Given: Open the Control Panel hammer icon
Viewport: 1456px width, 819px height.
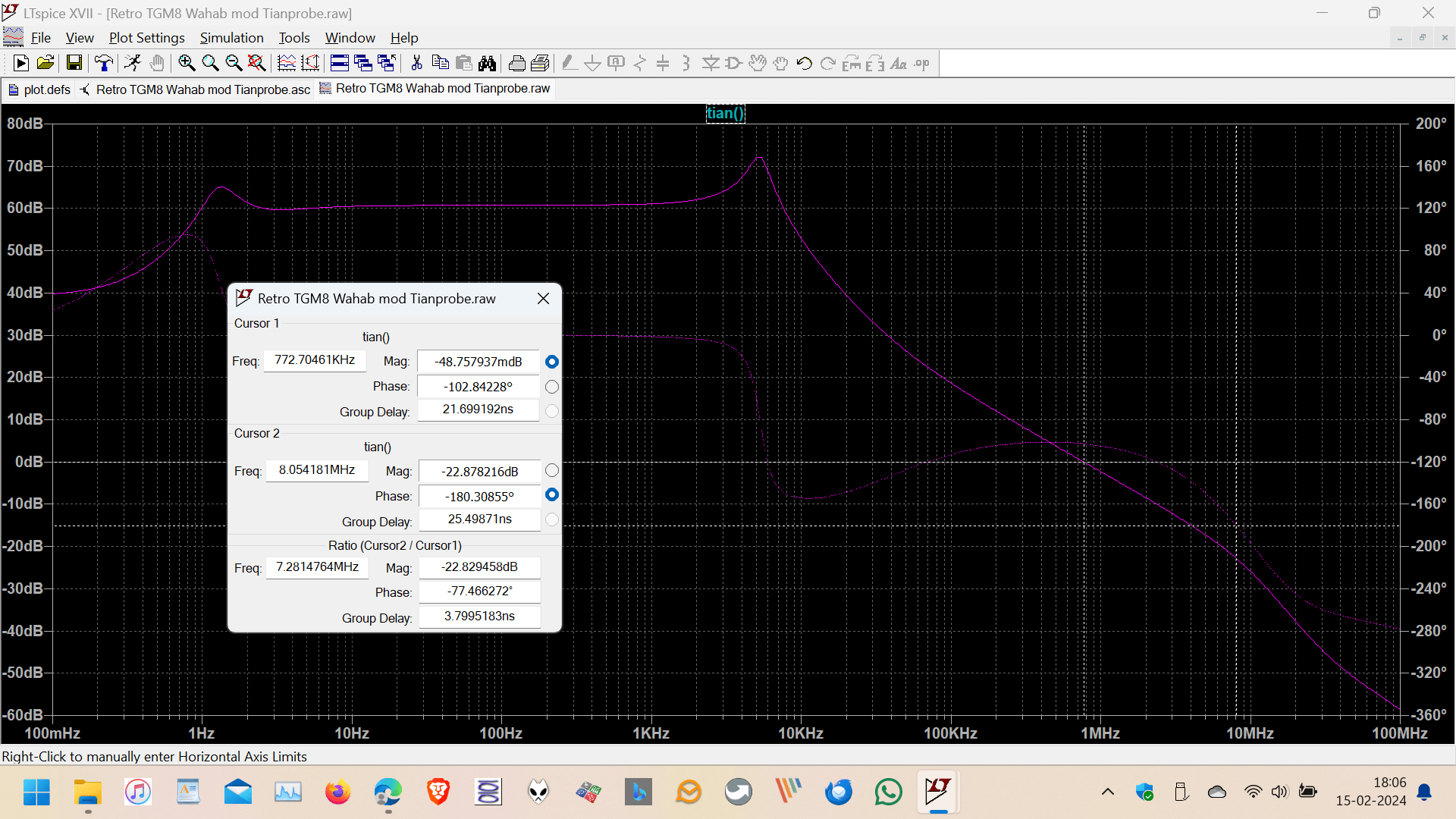Looking at the screenshot, I should pyautogui.click(x=104, y=64).
